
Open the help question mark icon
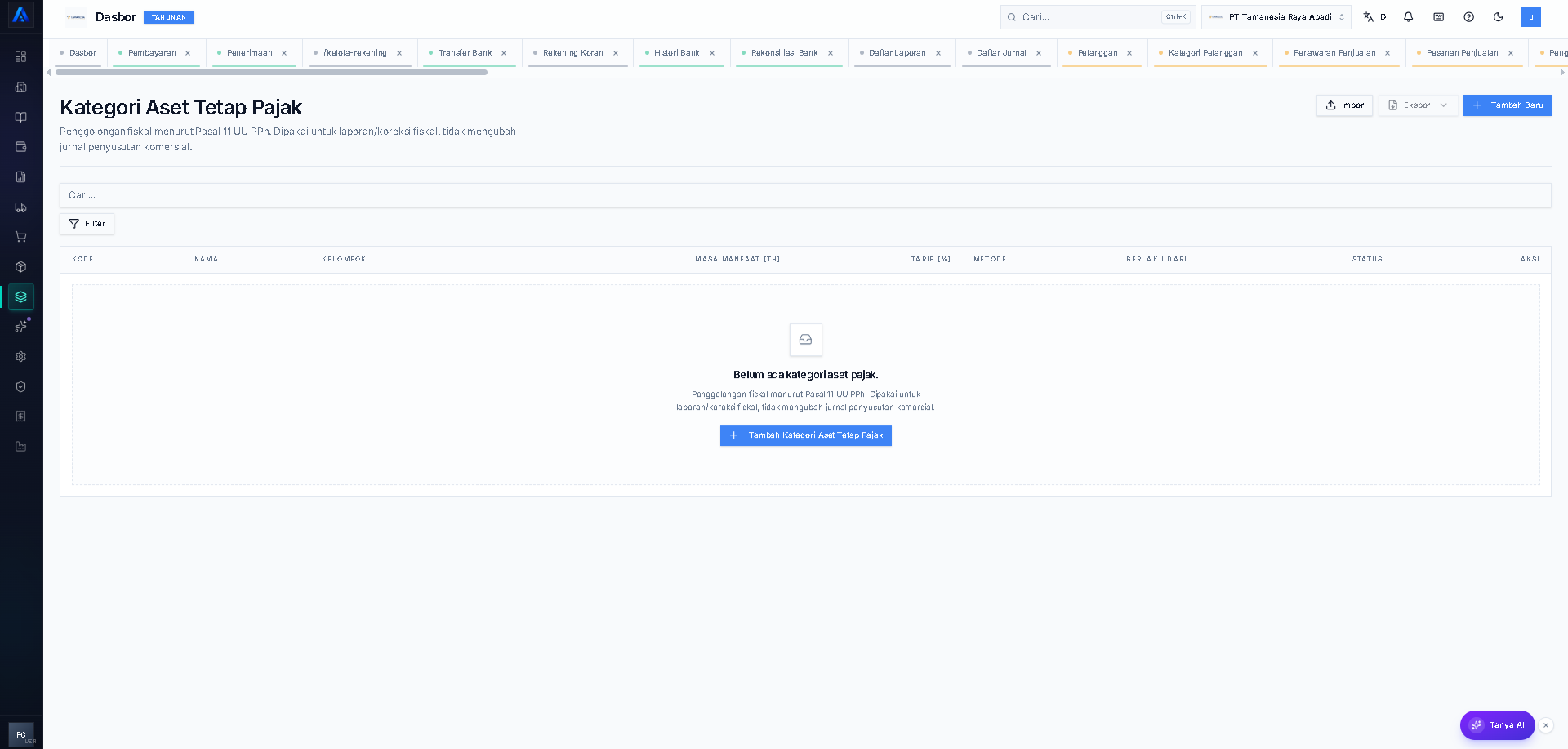(1468, 17)
